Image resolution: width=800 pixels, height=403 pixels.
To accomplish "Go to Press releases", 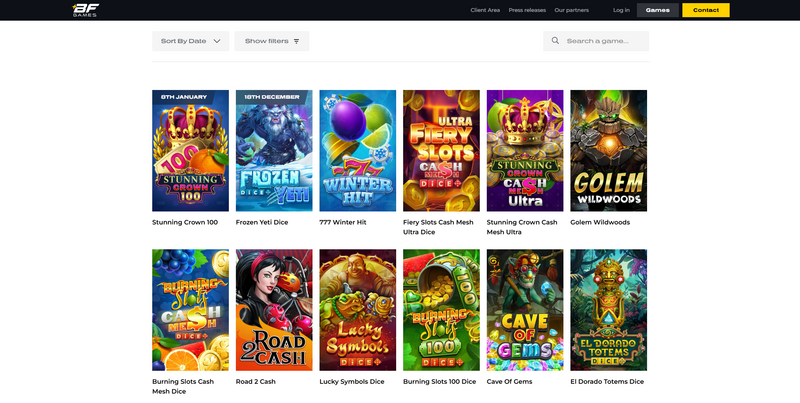I will [x=527, y=10].
